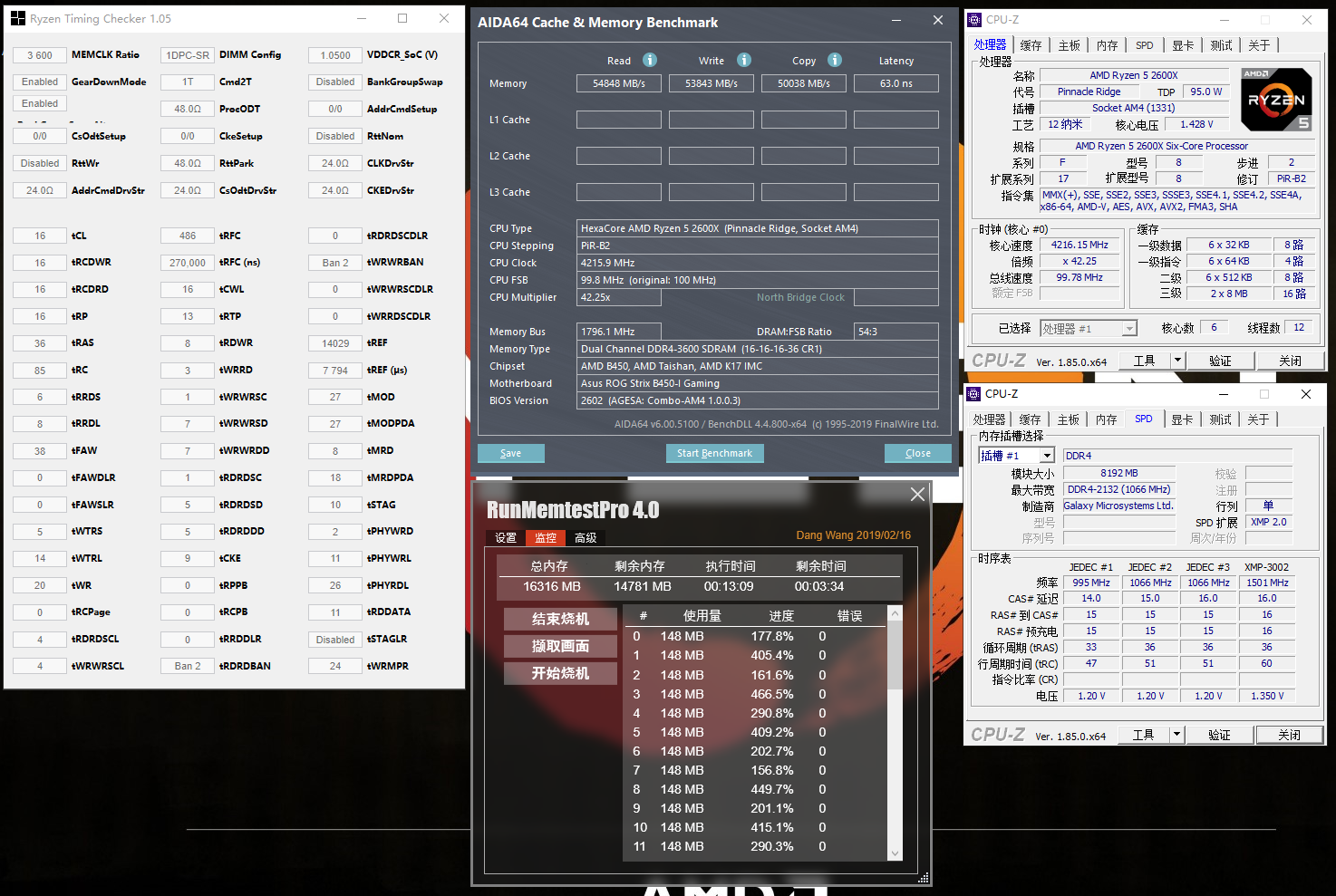Click the XMP-3002 frequency value 1501 MHz
The width and height of the screenshot is (1336, 896).
[x=1267, y=583]
